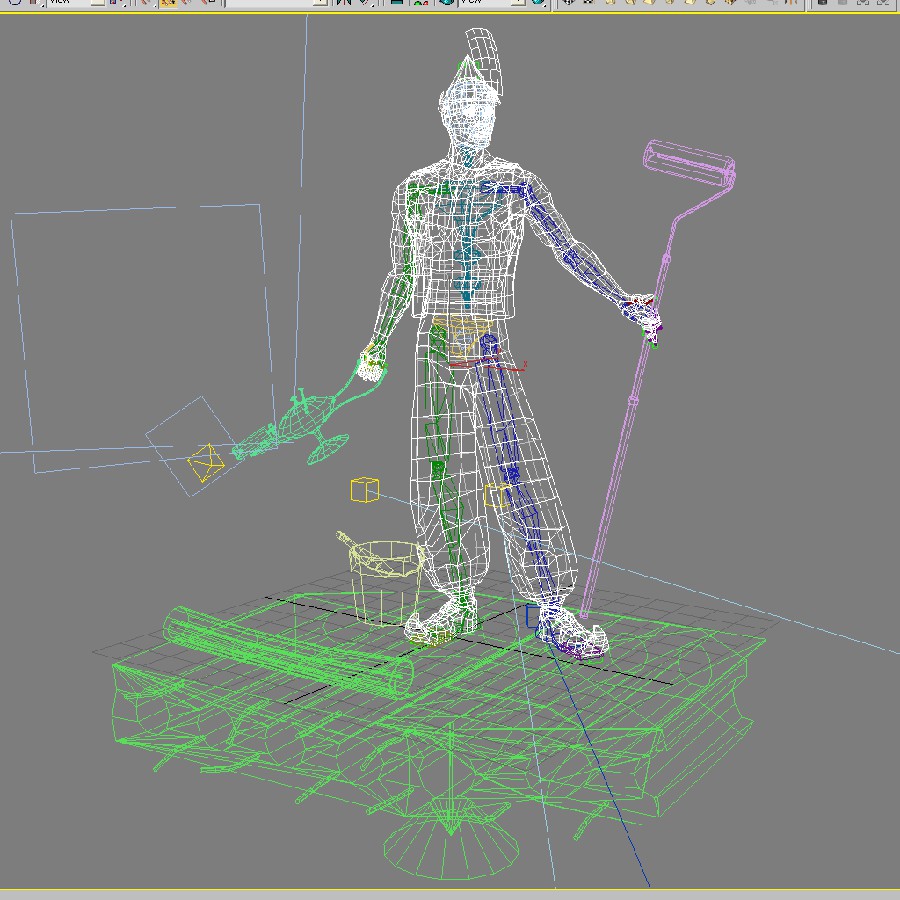The image size is (900, 900).
Task: Select the blue thigh bone
Action: 499,408
